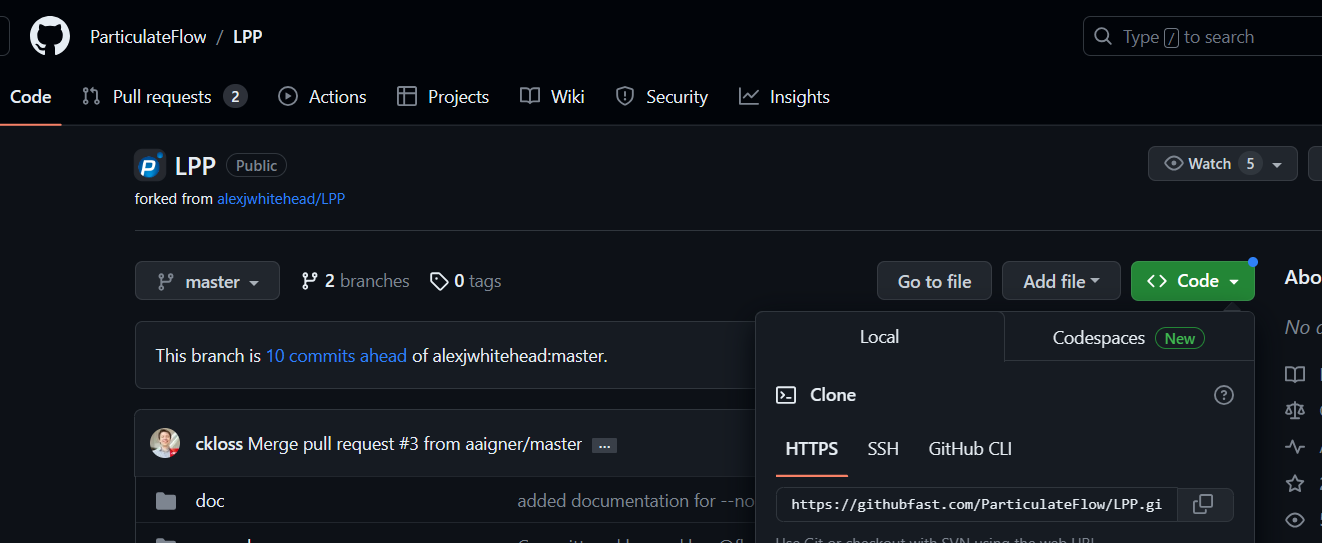Open the Watch dropdown
Screen dimensions: 1322x543
pyautogui.click(x=1223, y=164)
